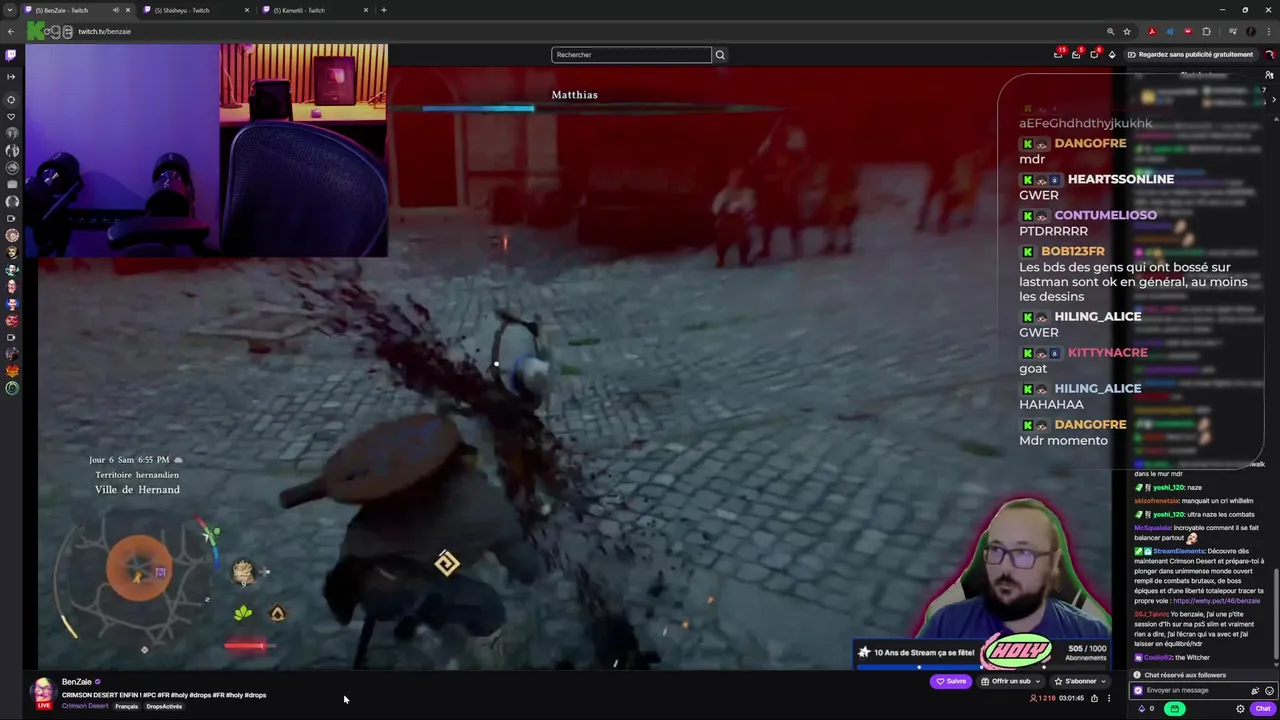This screenshot has width=1280, height=720.
Task: Bookmark this page with the star icon
Action: pos(1127,31)
